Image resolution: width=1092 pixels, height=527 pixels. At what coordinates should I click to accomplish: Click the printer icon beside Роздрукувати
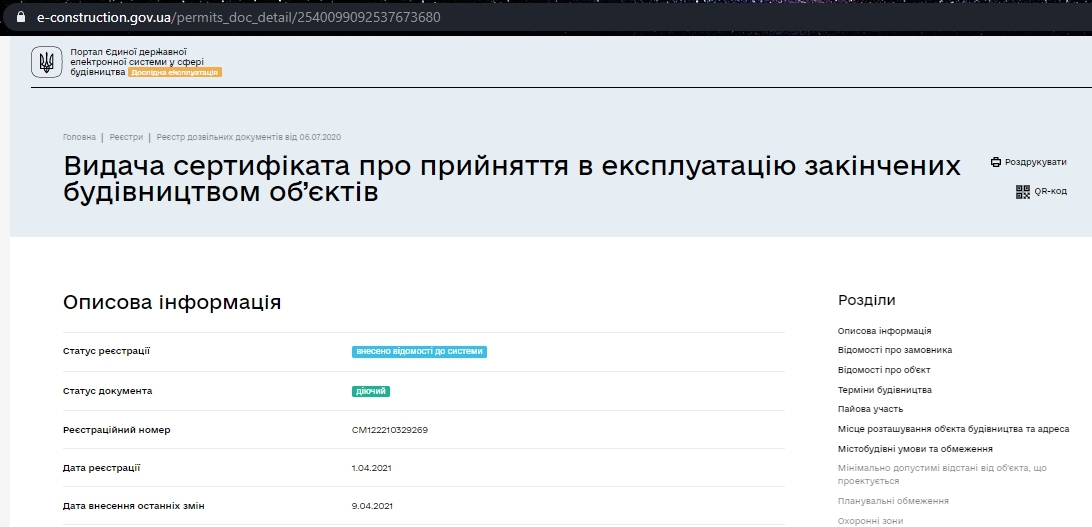(996, 162)
